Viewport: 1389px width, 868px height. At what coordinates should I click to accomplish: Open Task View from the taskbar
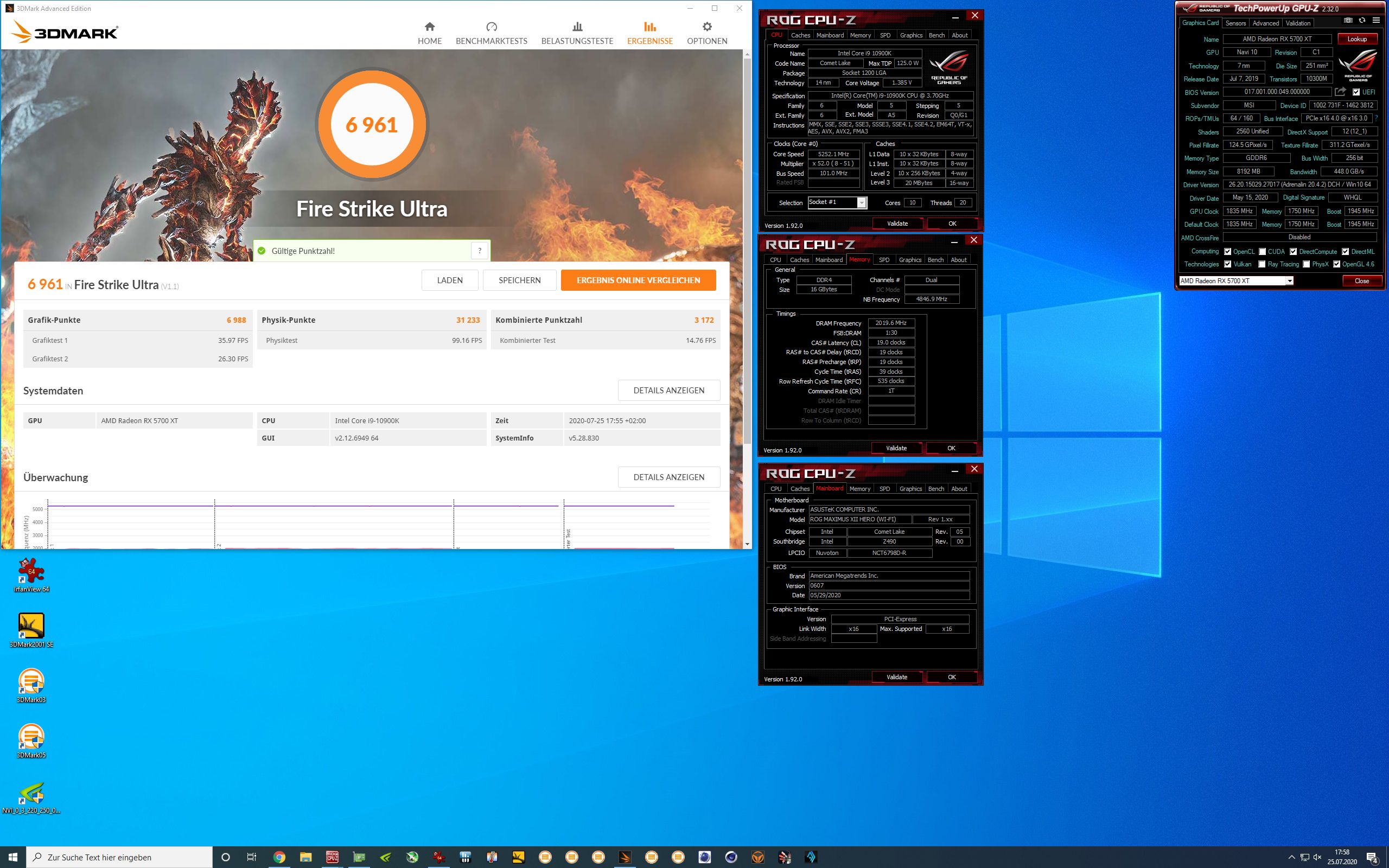click(x=251, y=857)
